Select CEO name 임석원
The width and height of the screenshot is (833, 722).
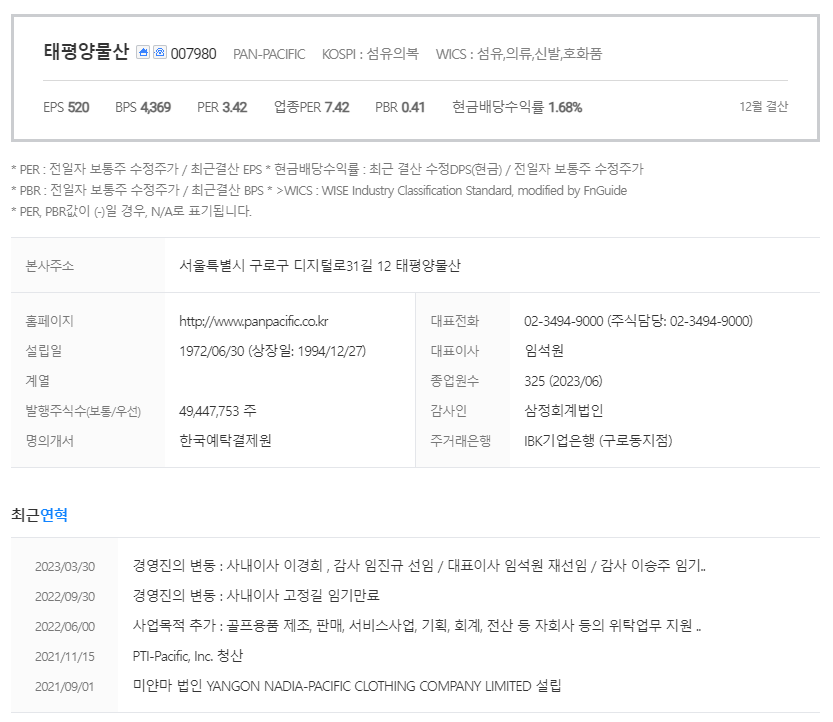click(x=544, y=351)
